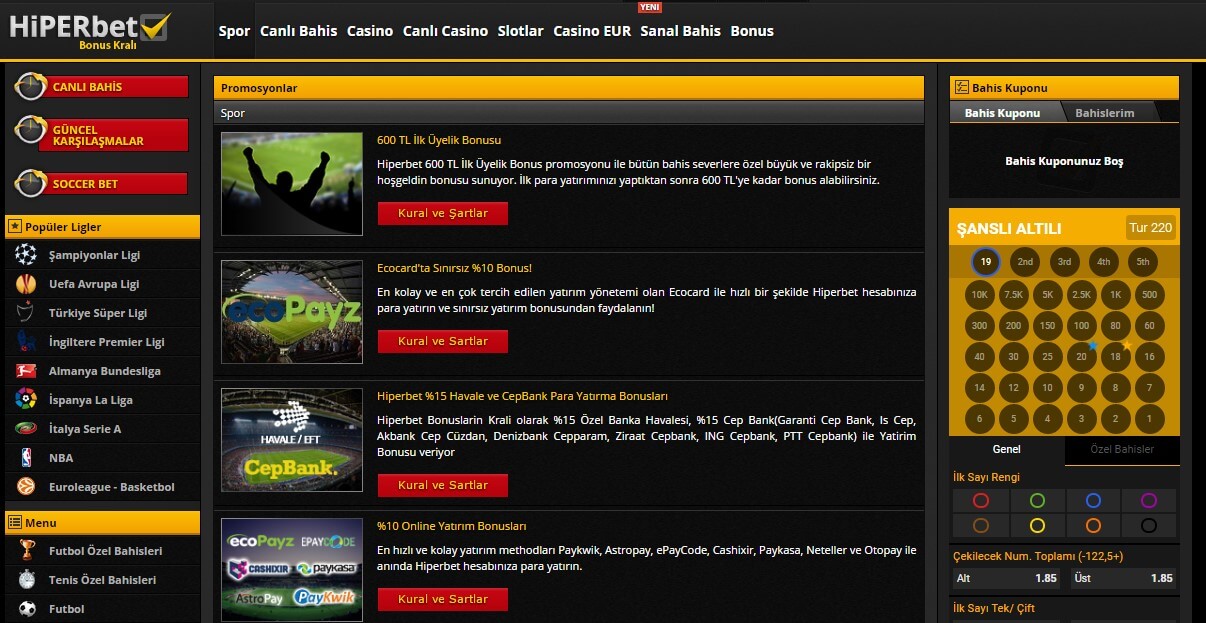Switch to the Bahis Kuponu tab
The image size is (1206, 623).
(x=1003, y=113)
